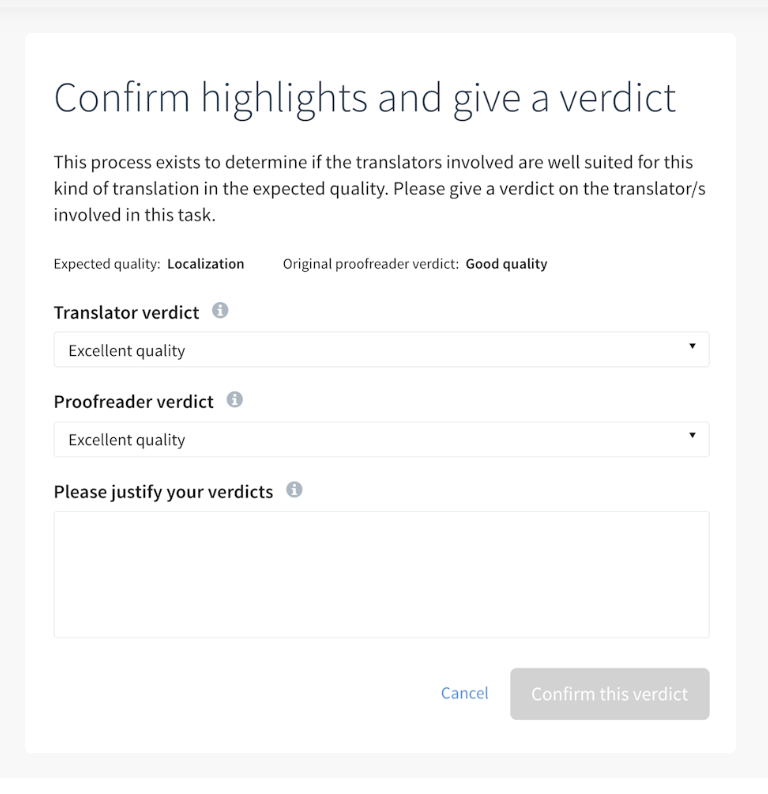
Task: Click the caret arrow in Translator verdict select
Action: 692,346
